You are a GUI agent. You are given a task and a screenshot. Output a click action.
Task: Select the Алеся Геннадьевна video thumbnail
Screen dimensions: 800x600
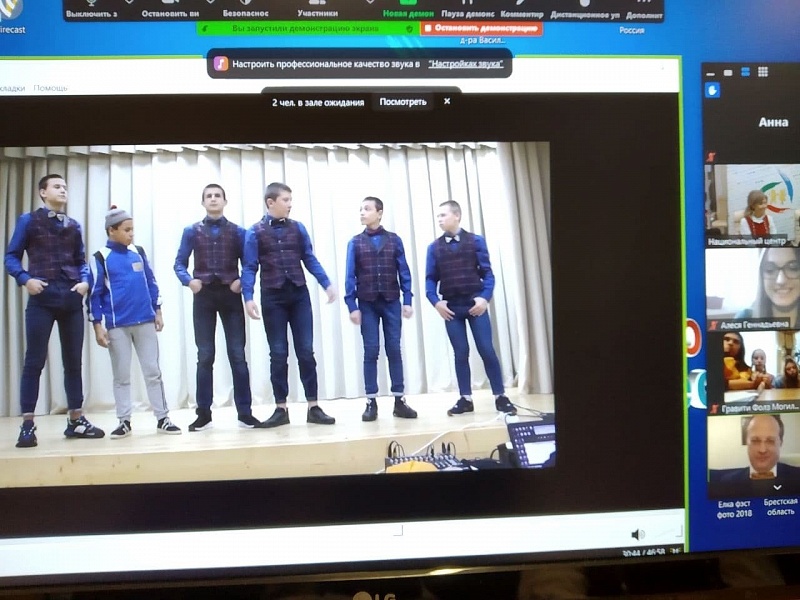[x=752, y=283]
